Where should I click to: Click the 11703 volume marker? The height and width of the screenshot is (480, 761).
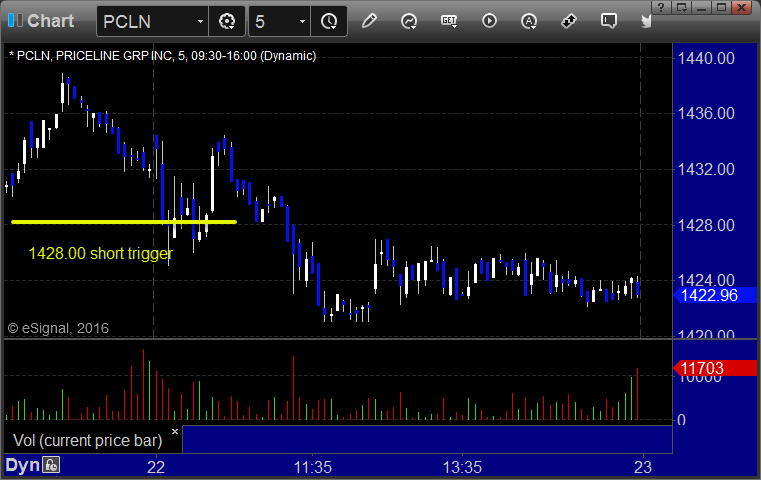(x=715, y=368)
